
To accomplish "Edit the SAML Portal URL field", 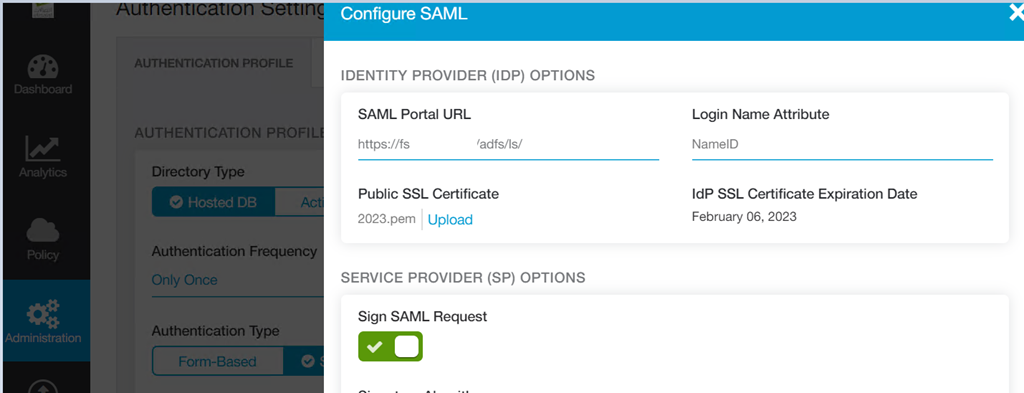I will click(x=508, y=145).
